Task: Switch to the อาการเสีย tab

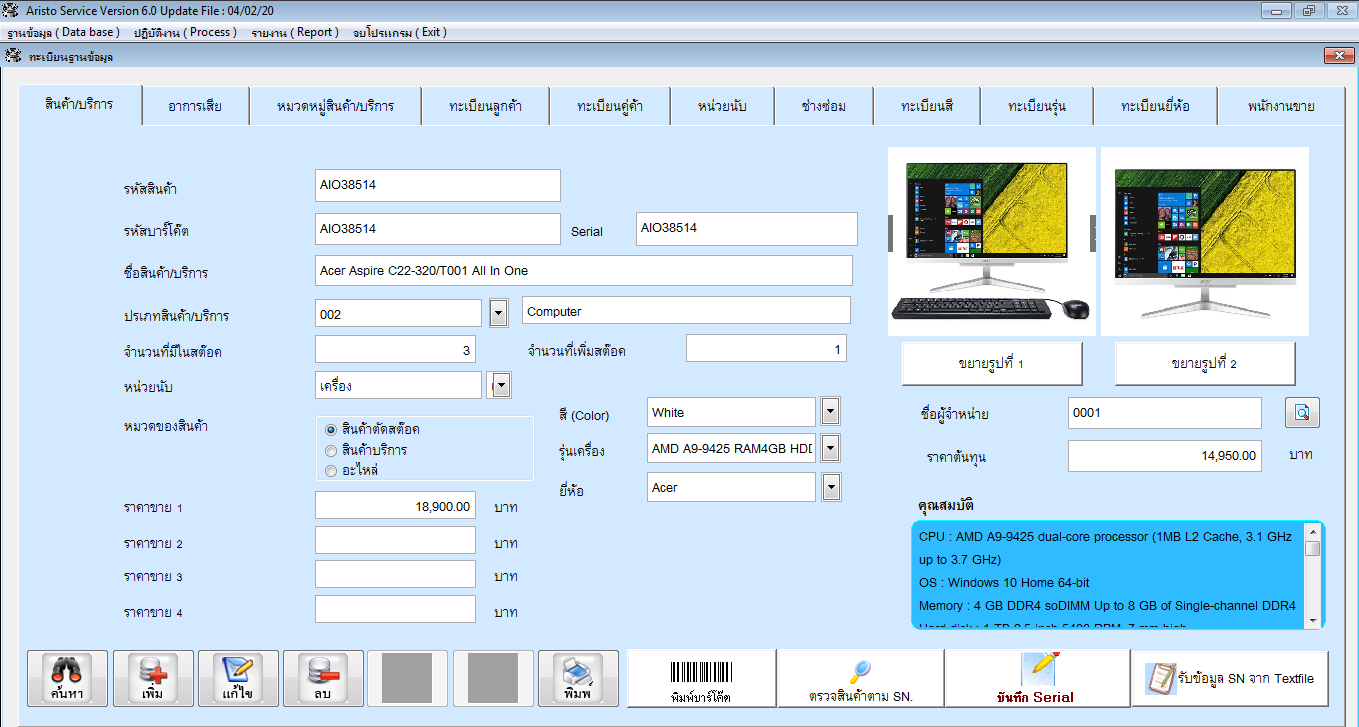Action: click(x=195, y=106)
